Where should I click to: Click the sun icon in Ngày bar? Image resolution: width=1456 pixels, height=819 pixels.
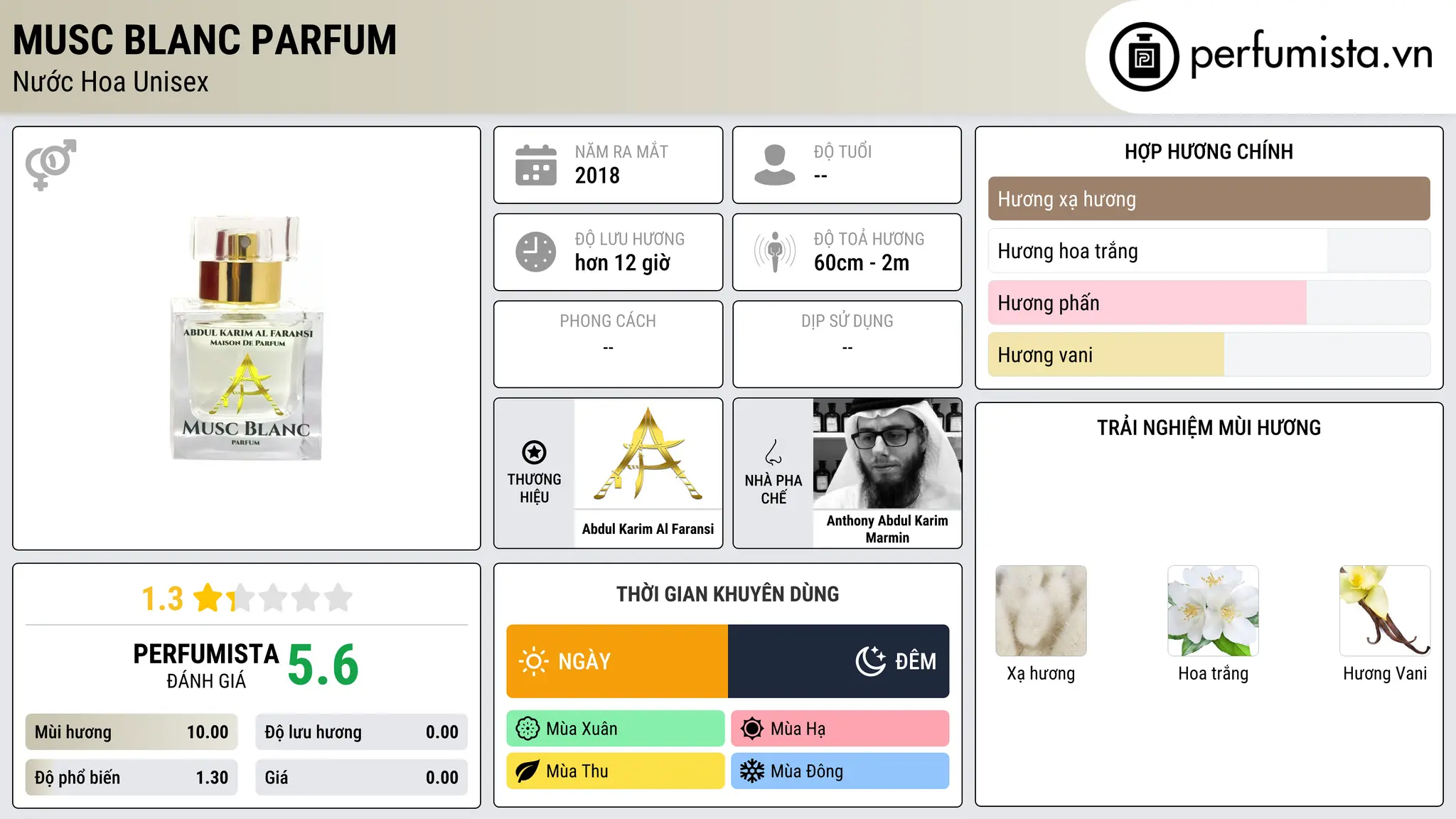click(x=533, y=661)
